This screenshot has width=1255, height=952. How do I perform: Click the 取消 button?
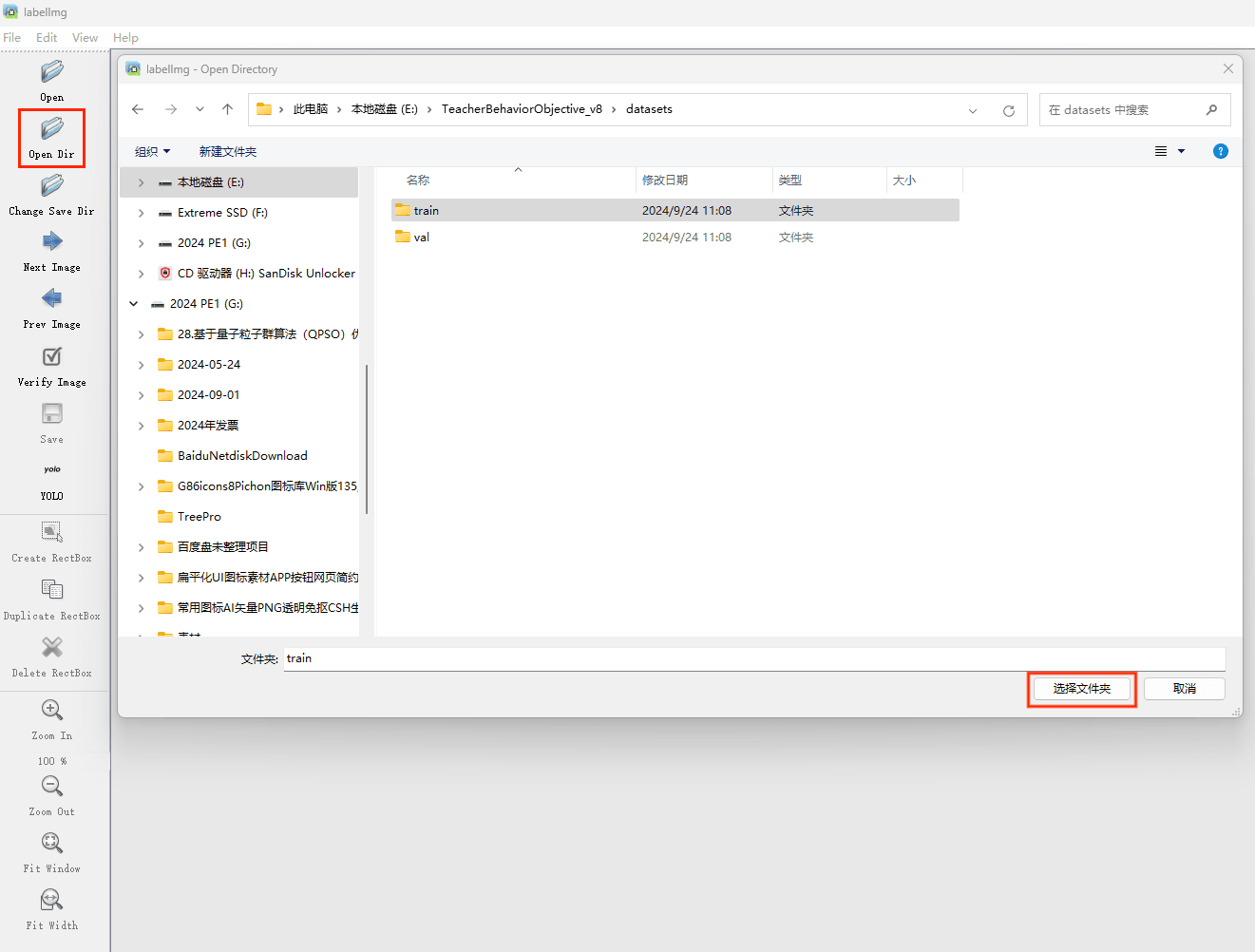1184,689
